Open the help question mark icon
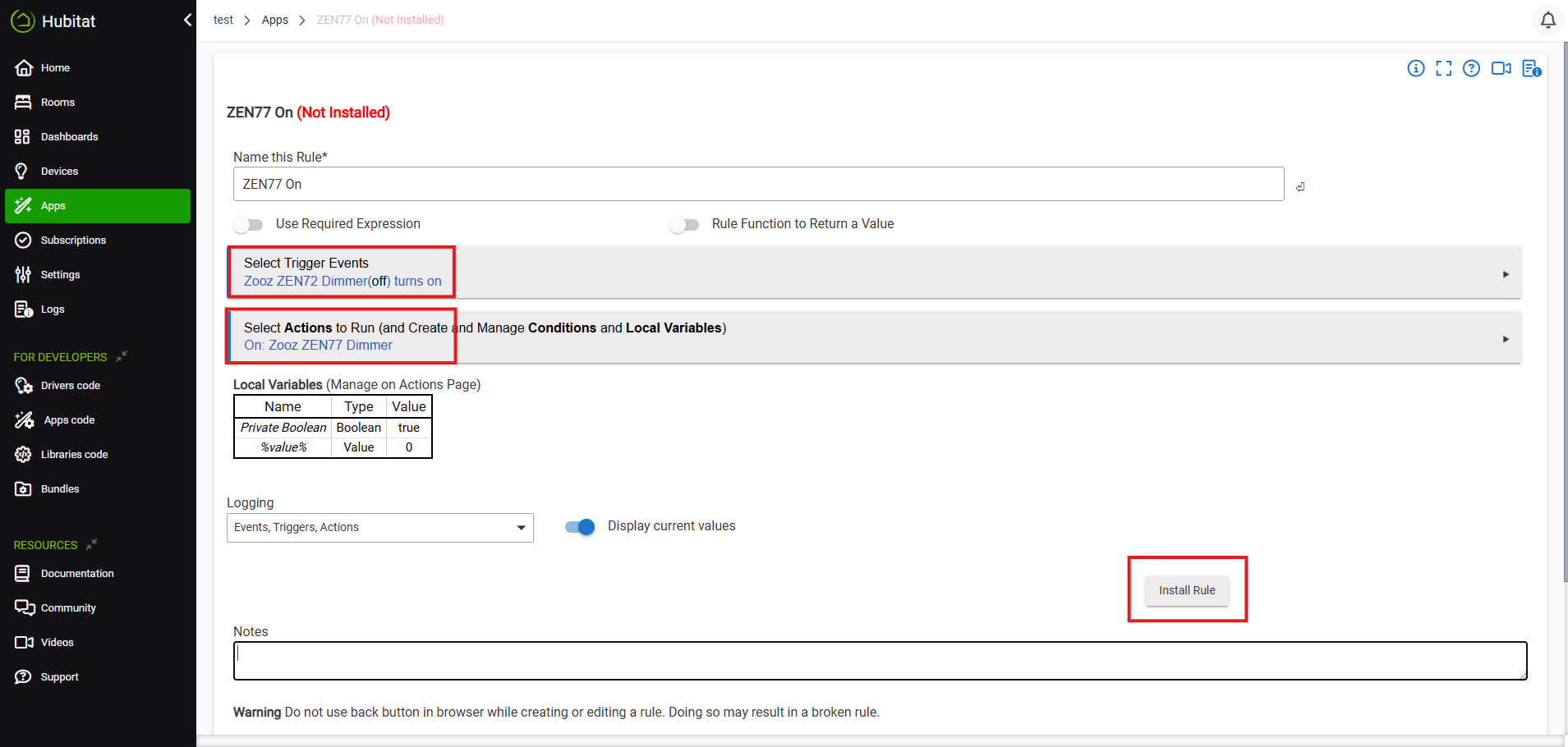Screen dimensions: 1568x747 tap(1471, 68)
